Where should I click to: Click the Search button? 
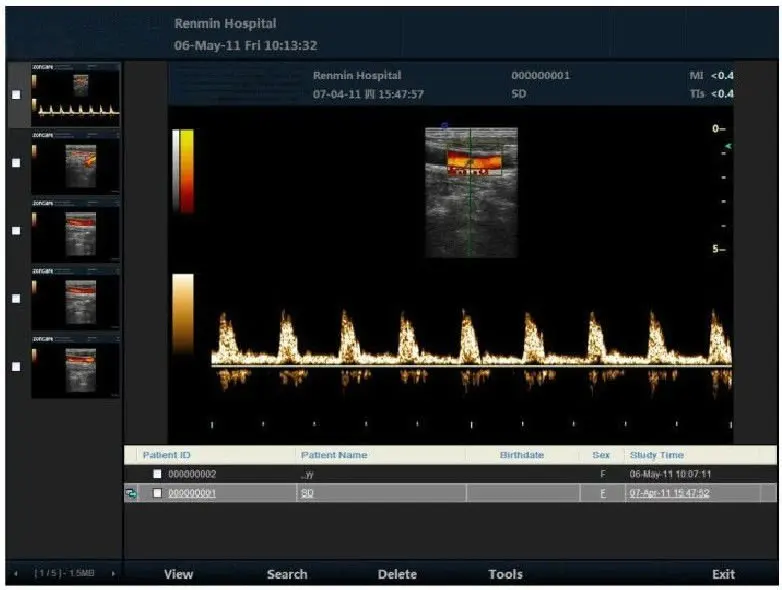click(287, 574)
